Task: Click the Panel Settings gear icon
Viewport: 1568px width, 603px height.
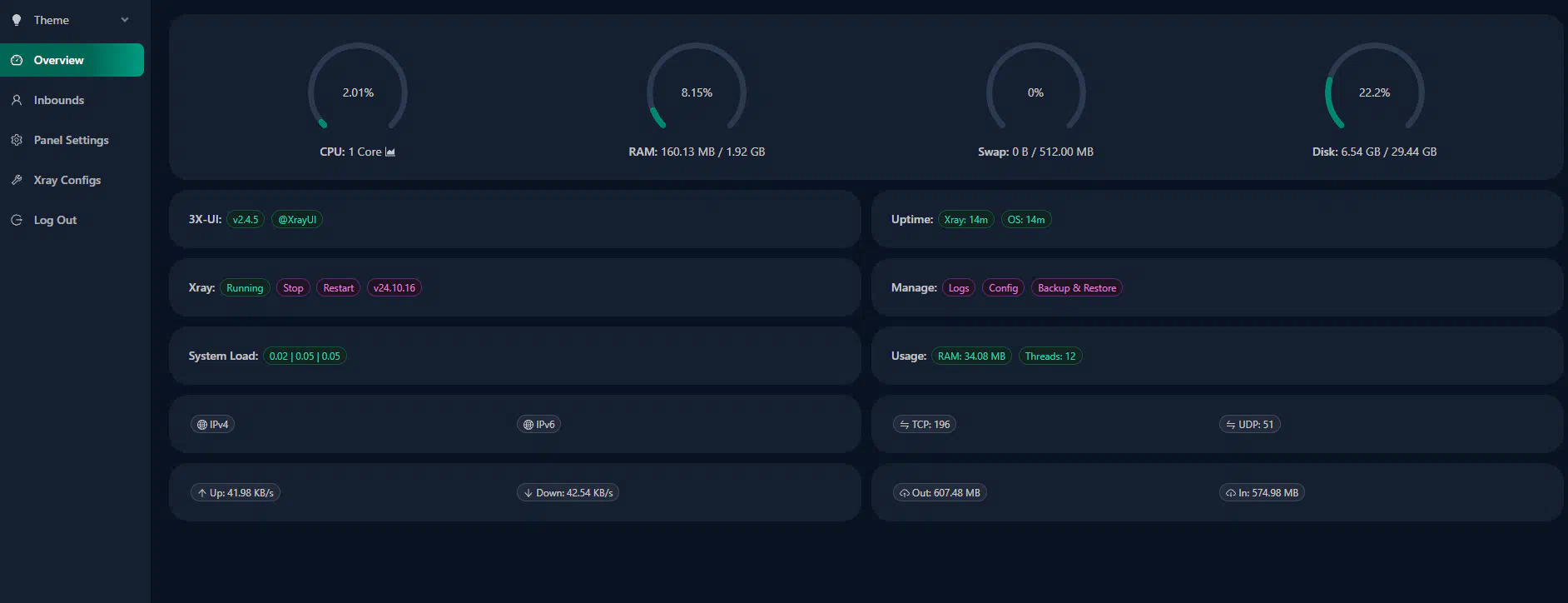Action: pos(17,140)
